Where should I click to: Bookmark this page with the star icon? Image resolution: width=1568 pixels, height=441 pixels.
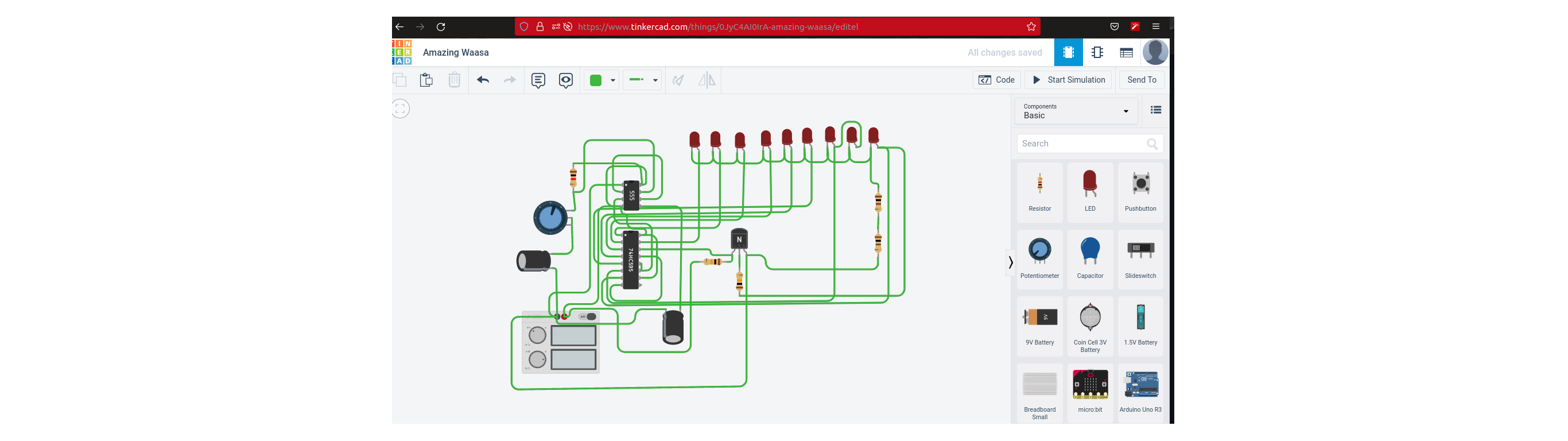pyautogui.click(x=1031, y=27)
